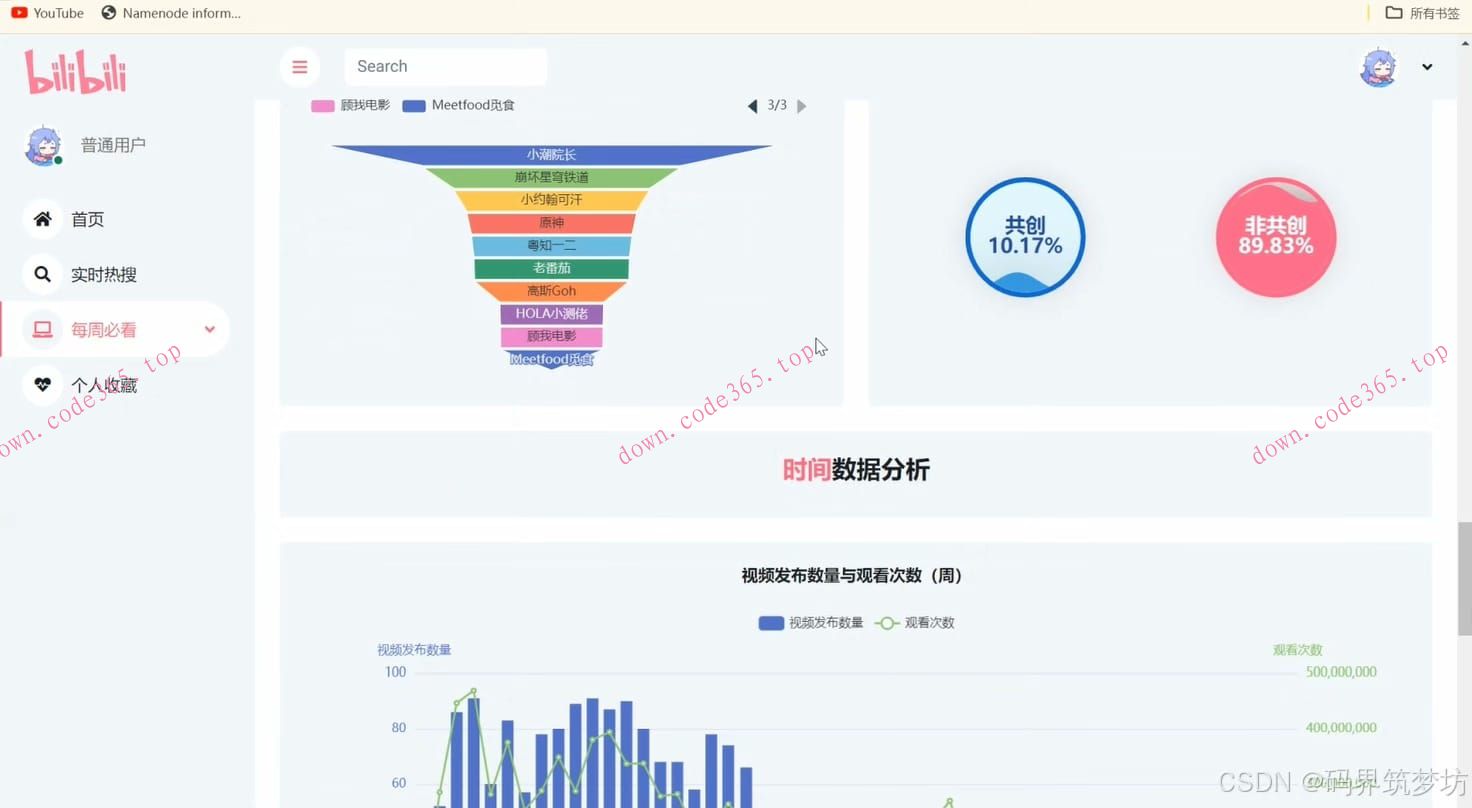Toggle the 视频发布数量 bar series legend
The width and height of the screenshot is (1472, 808).
[x=810, y=622]
